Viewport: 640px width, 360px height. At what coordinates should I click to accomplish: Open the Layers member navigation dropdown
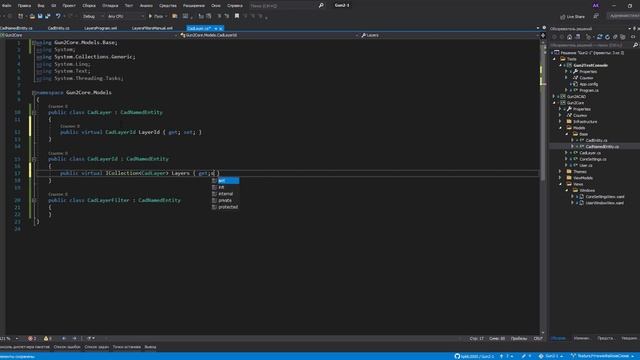click(449, 36)
